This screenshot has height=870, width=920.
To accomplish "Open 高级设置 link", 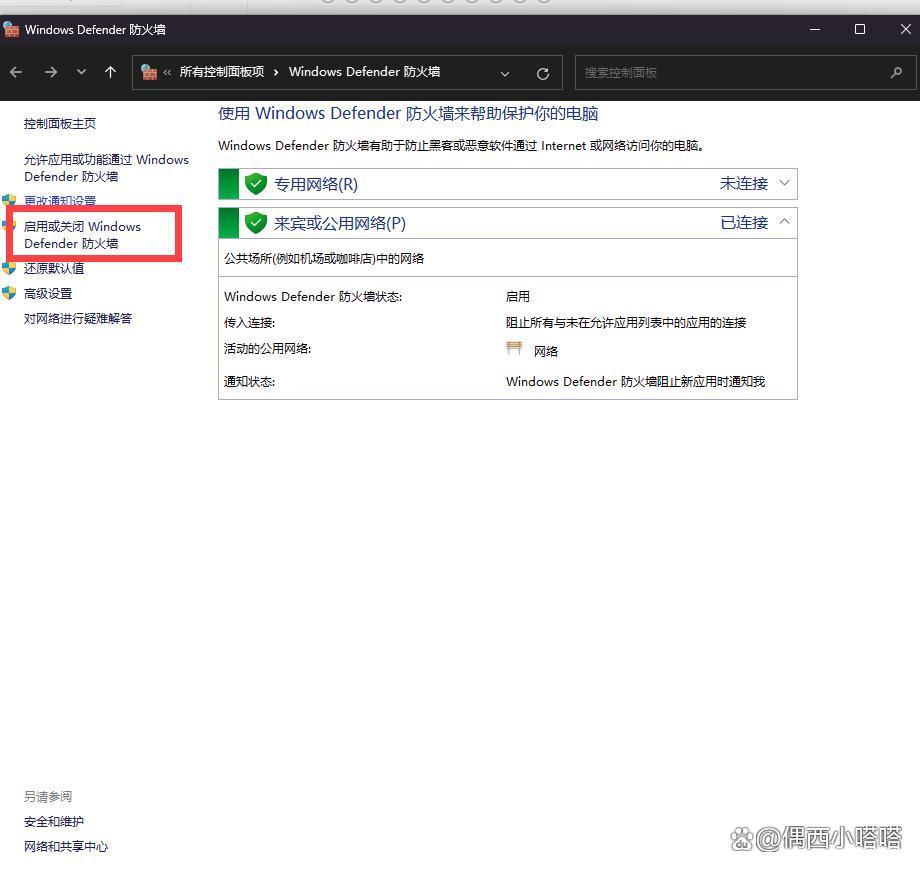I will point(48,294).
